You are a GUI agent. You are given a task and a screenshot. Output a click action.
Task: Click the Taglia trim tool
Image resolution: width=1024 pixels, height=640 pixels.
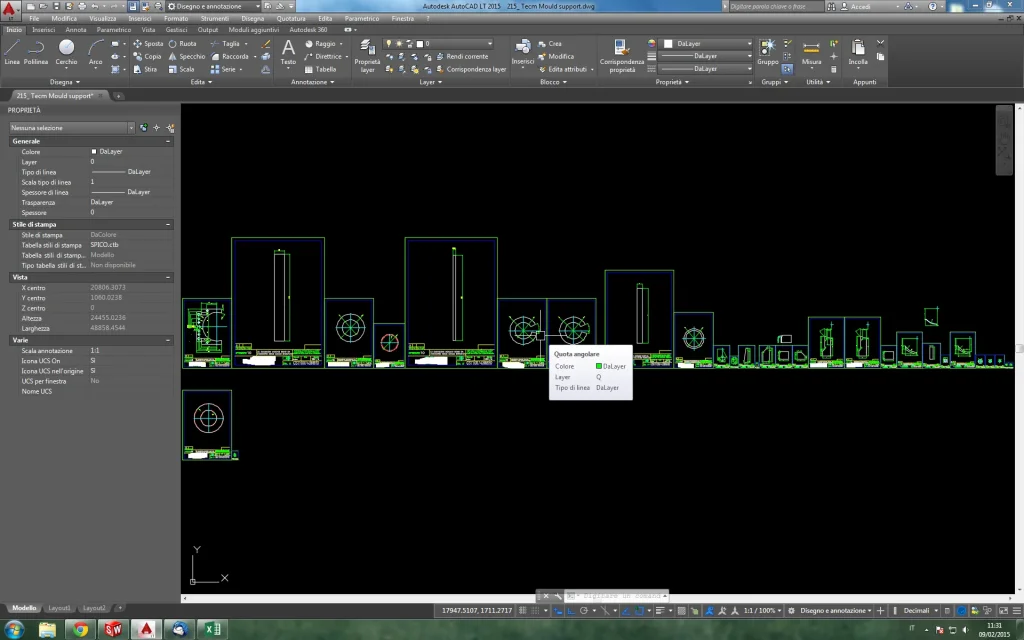[225, 44]
